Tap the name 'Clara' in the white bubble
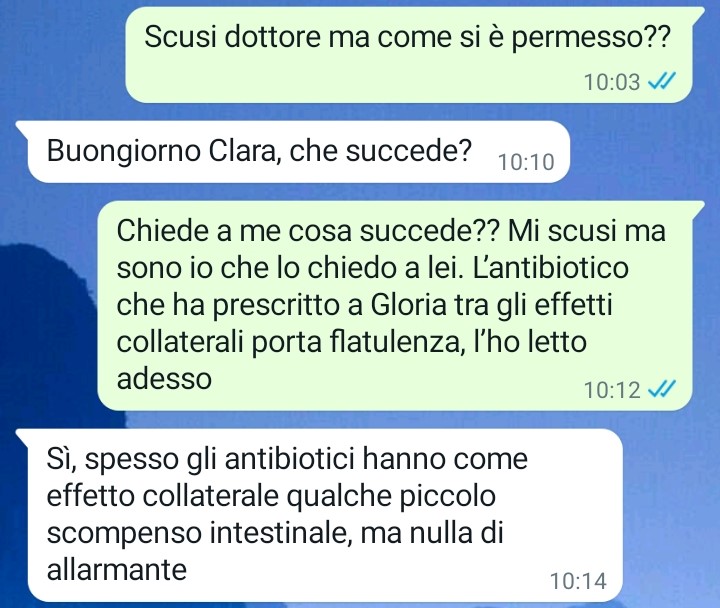Screen dimensions: 720x608 [243, 151]
